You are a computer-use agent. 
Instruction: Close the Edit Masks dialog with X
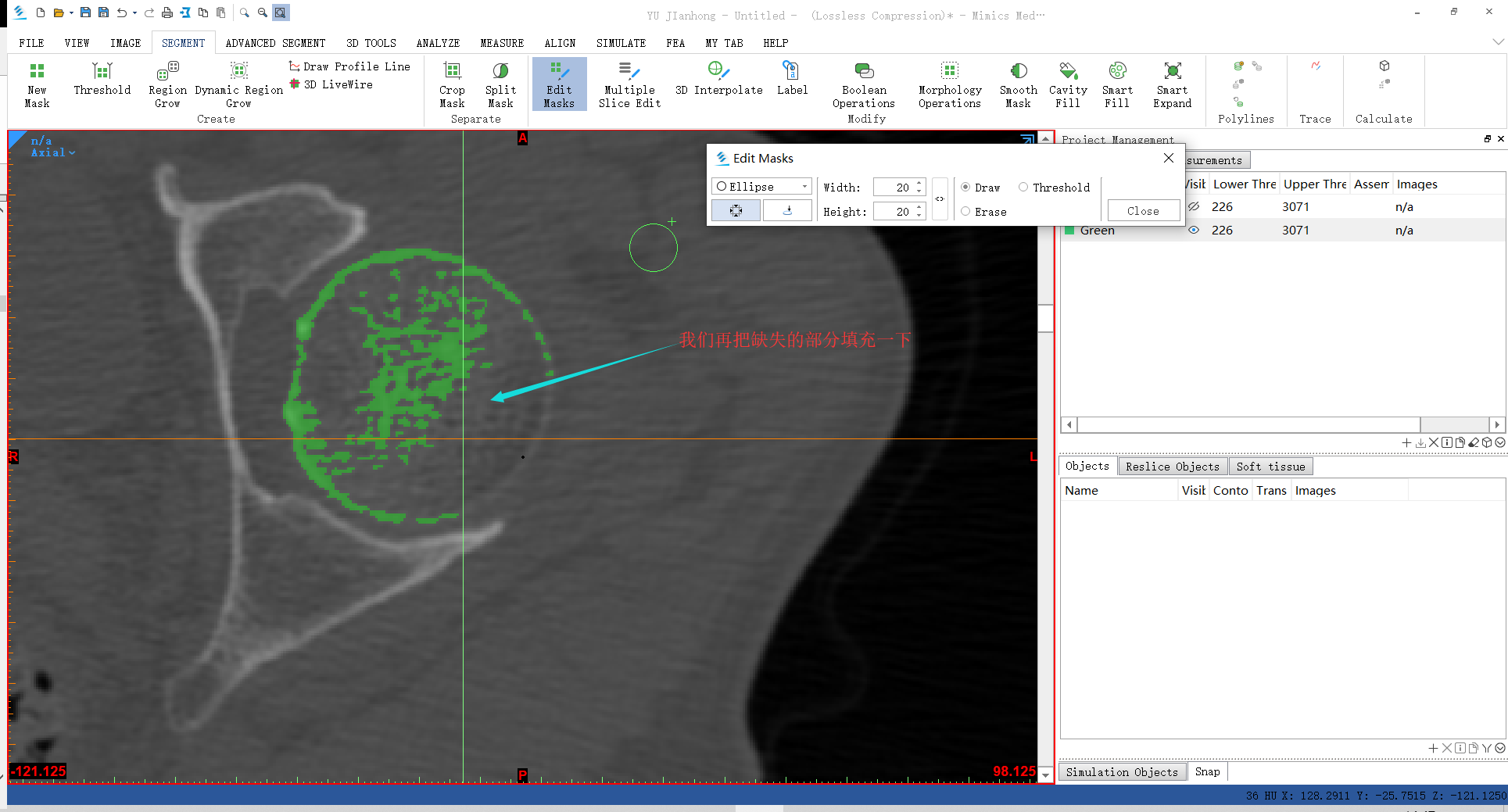[x=1169, y=158]
